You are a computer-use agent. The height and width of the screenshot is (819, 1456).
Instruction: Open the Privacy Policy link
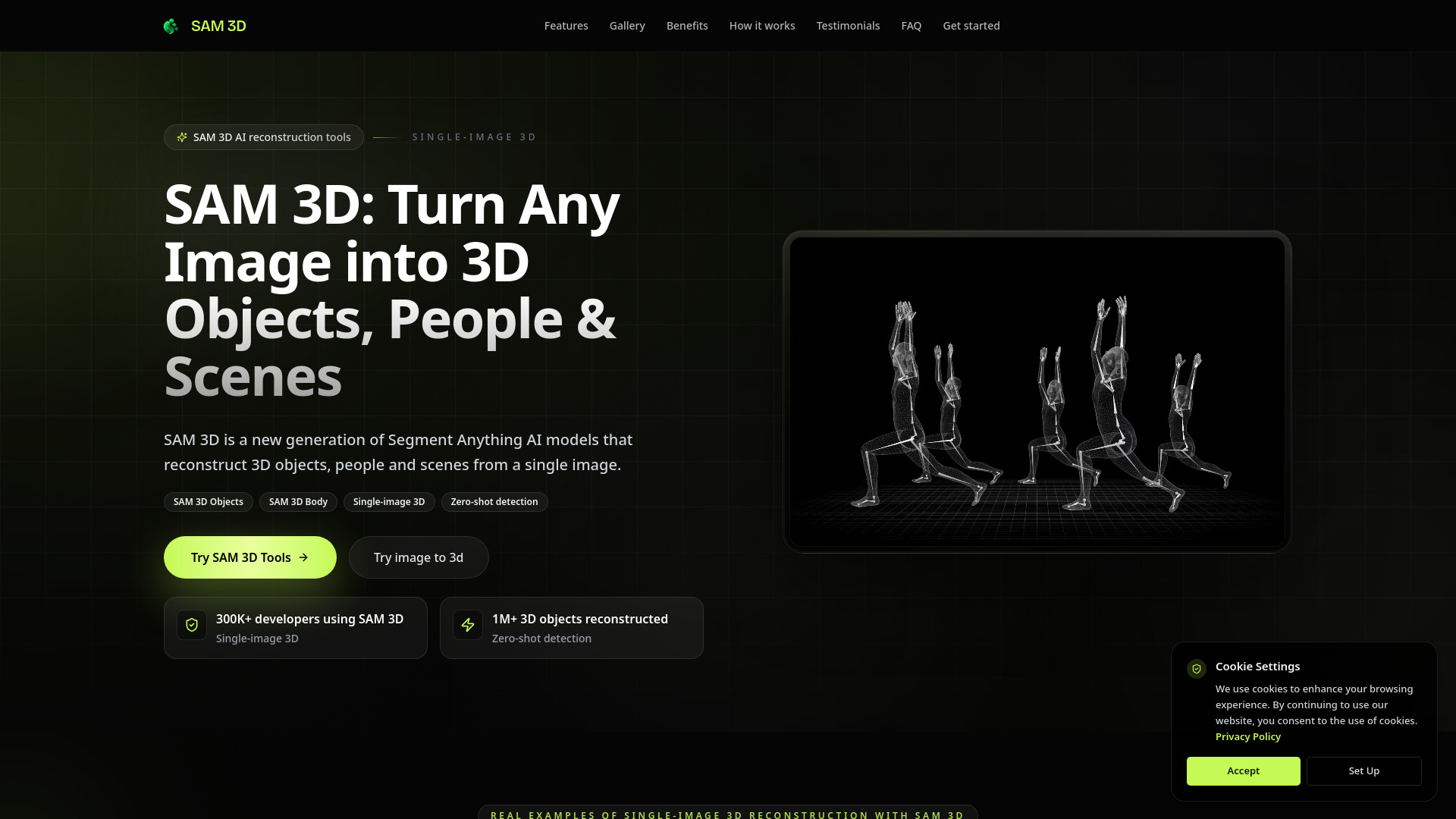click(1247, 736)
